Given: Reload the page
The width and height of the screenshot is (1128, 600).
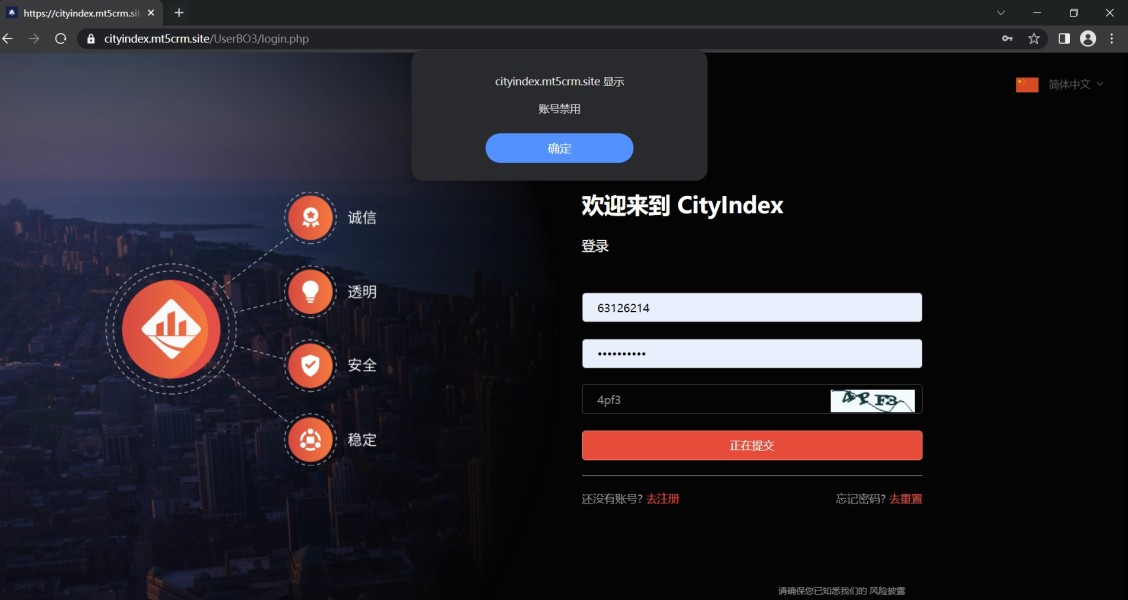Looking at the screenshot, I should [60, 39].
